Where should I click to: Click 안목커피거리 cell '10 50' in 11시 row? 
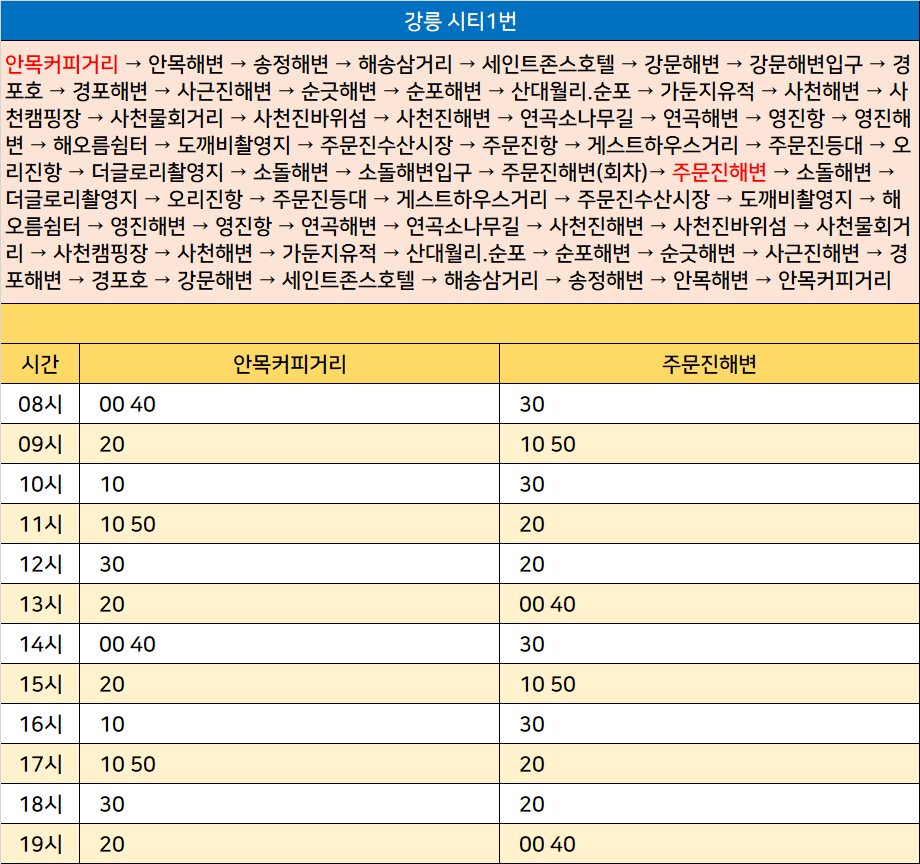click(289, 524)
